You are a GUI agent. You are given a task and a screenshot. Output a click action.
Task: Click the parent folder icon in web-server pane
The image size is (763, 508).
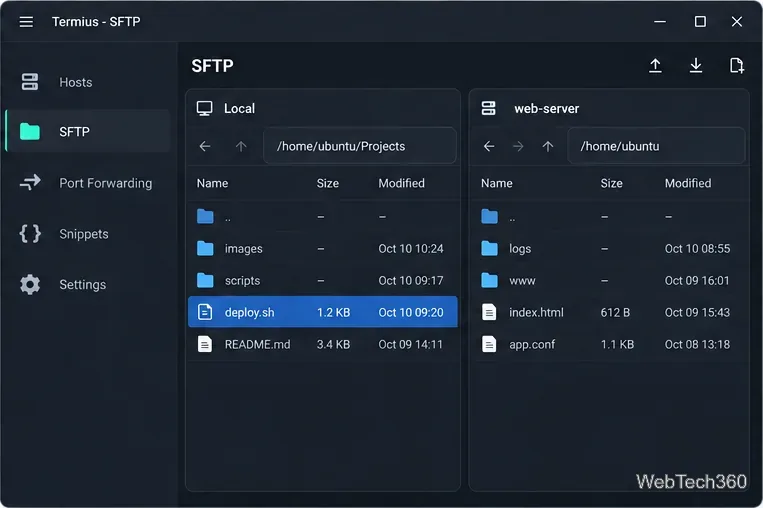490,217
